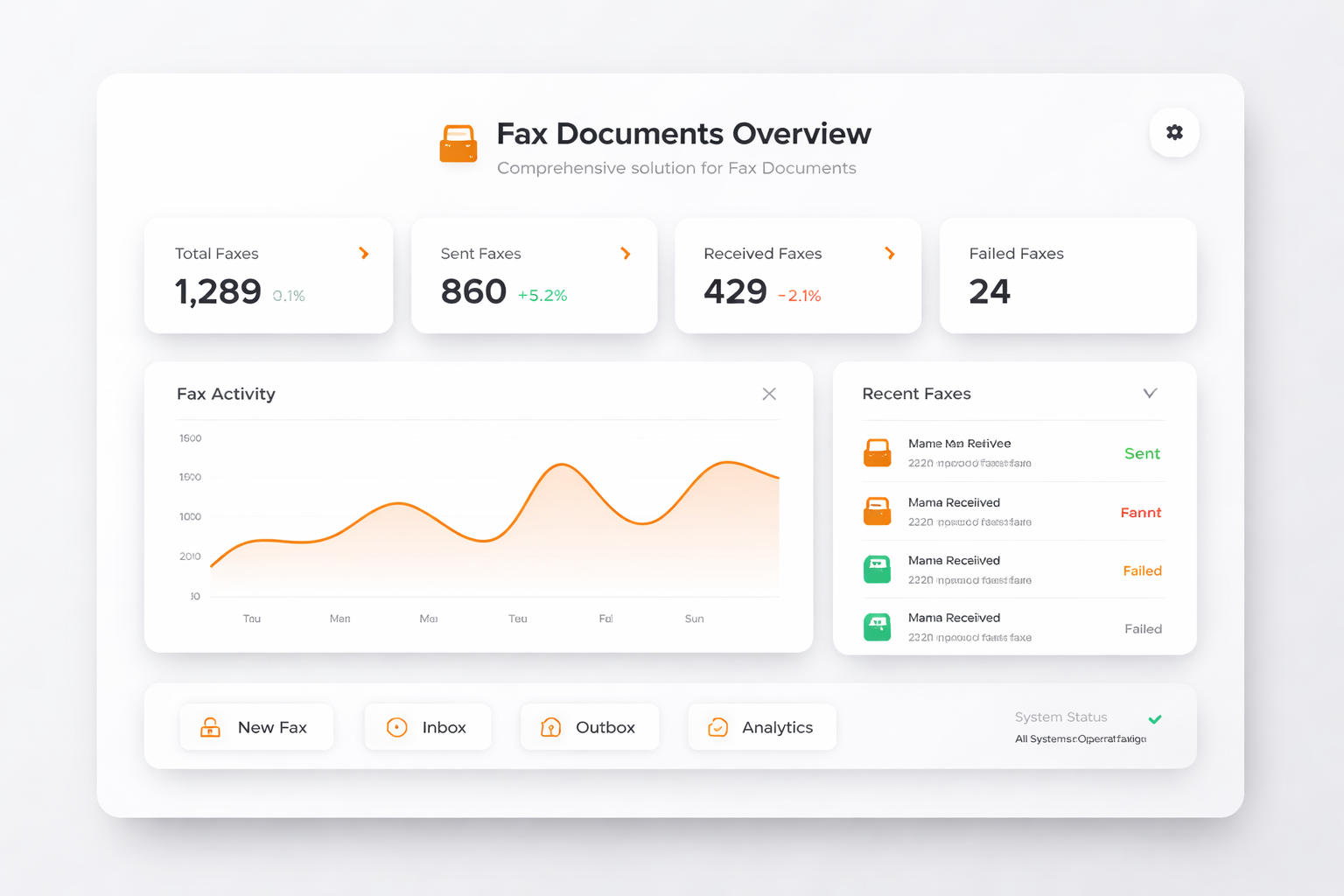
Task: Click the +5.2% Sent Faxes change indicator
Action: pyautogui.click(x=542, y=296)
